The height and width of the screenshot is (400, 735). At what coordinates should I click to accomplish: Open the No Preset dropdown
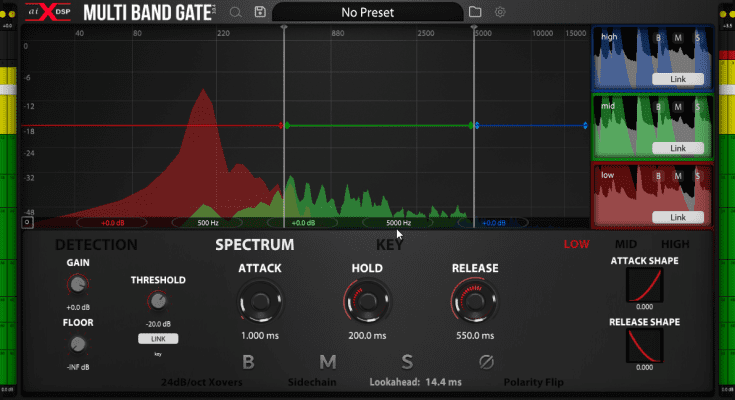(x=367, y=13)
